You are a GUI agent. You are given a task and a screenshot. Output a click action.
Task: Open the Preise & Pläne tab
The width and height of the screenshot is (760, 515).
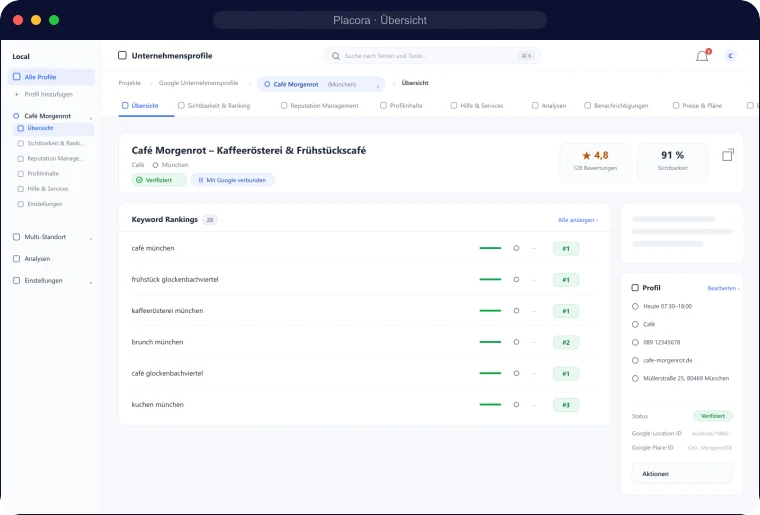pos(697,106)
